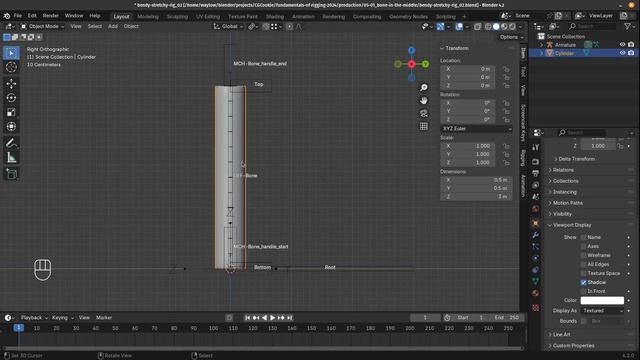Hide Armature in viewport via eye icon

(622, 44)
